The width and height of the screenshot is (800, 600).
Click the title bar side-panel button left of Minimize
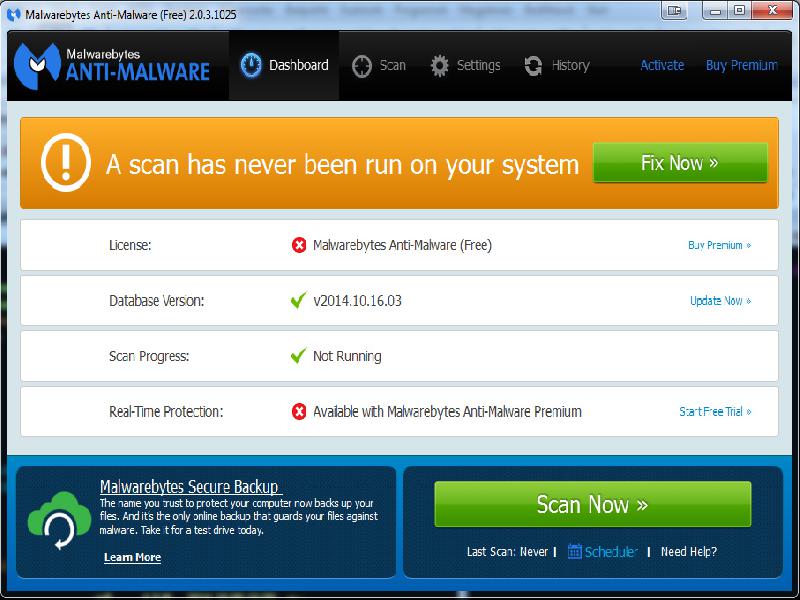click(674, 10)
